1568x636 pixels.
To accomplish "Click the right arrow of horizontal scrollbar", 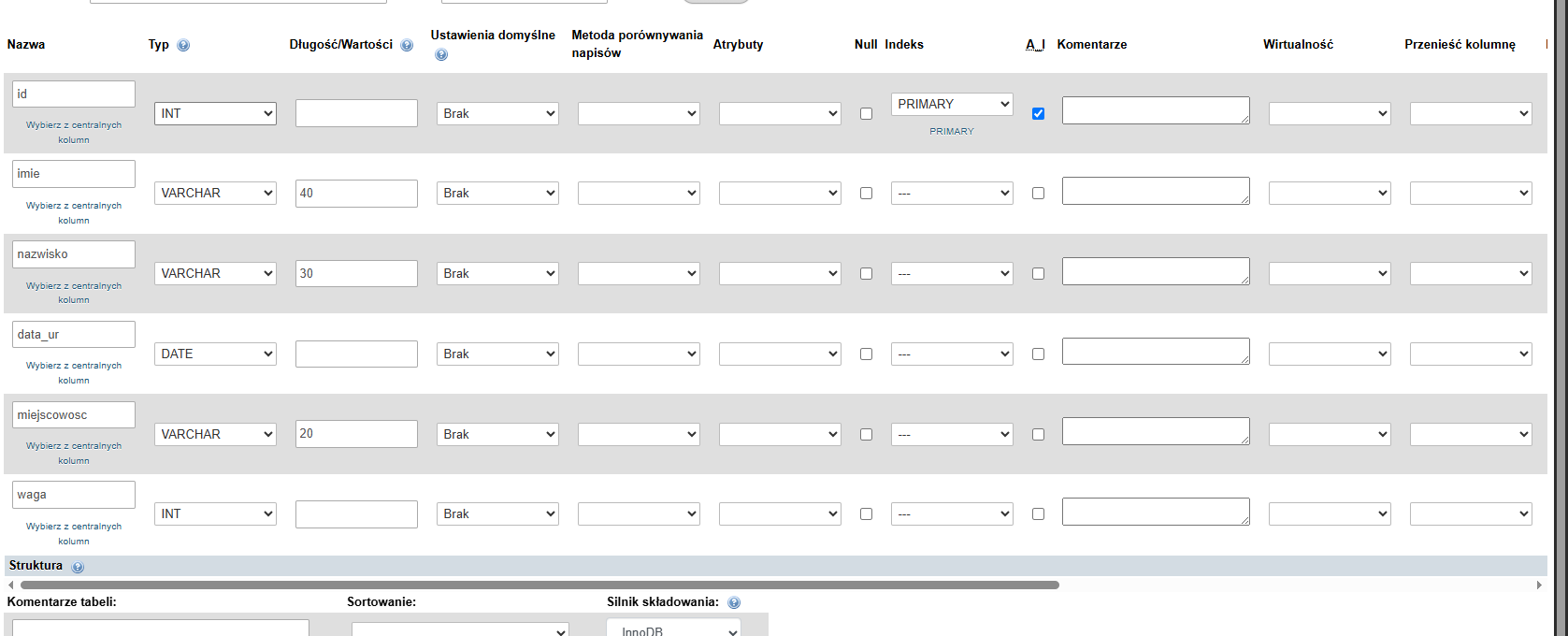I will tap(1539, 585).
